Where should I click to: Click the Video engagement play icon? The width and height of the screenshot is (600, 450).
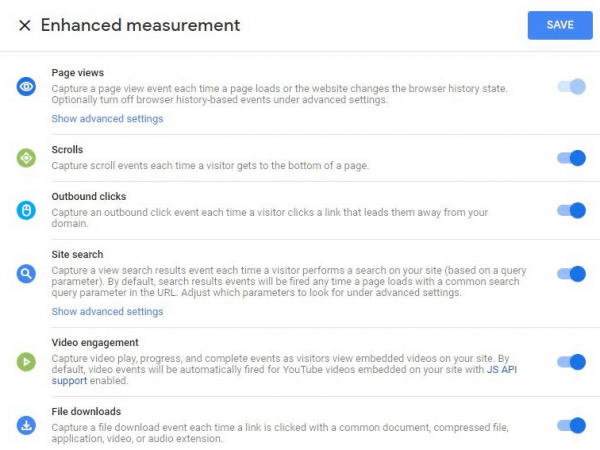26,362
